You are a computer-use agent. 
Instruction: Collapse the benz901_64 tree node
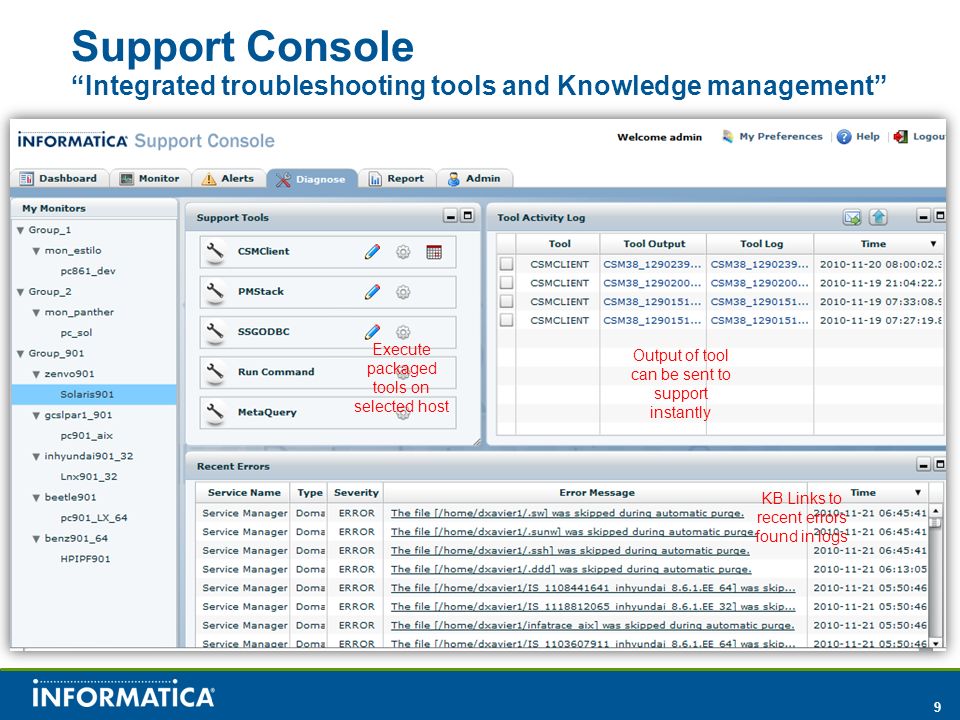[x=37, y=539]
